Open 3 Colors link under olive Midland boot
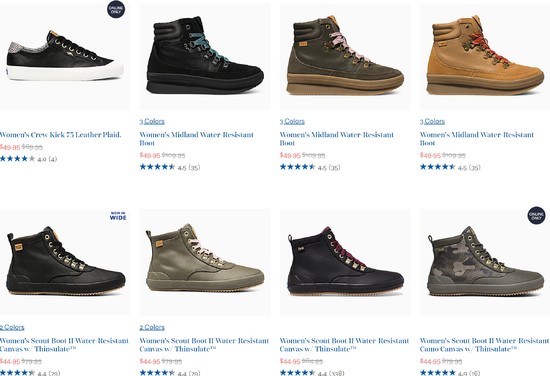 pyautogui.click(x=292, y=121)
